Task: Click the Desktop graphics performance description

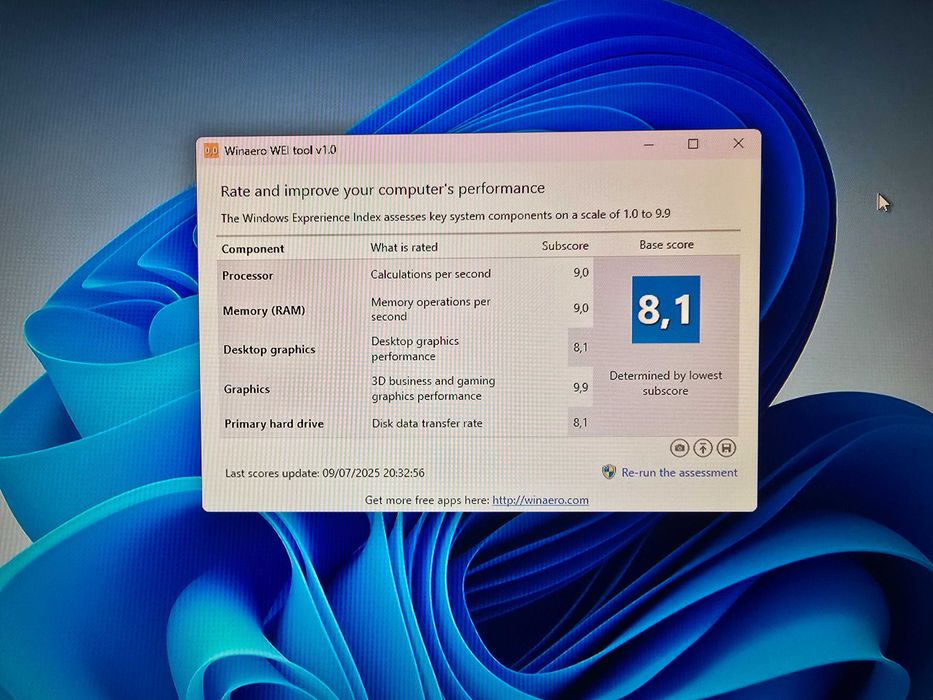Action: pyautogui.click(x=415, y=349)
